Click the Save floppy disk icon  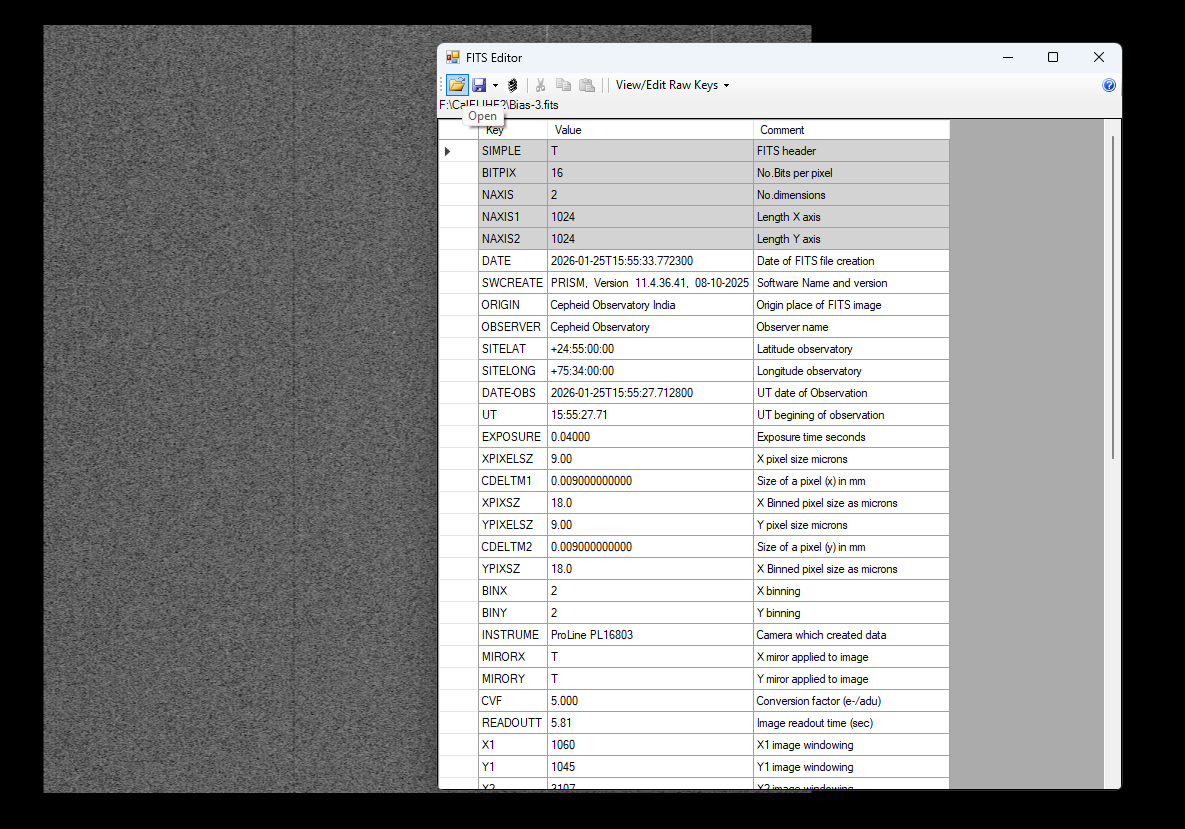point(479,85)
